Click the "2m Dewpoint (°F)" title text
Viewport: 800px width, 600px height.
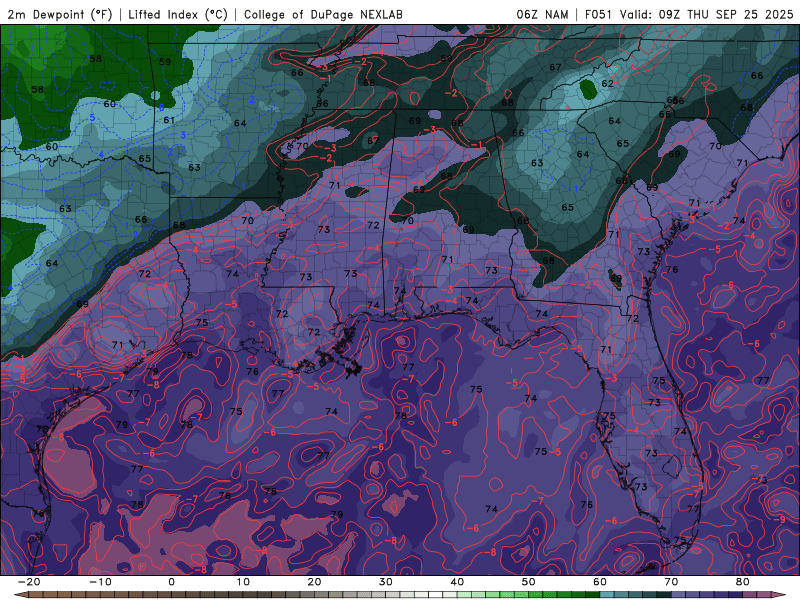pos(60,15)
